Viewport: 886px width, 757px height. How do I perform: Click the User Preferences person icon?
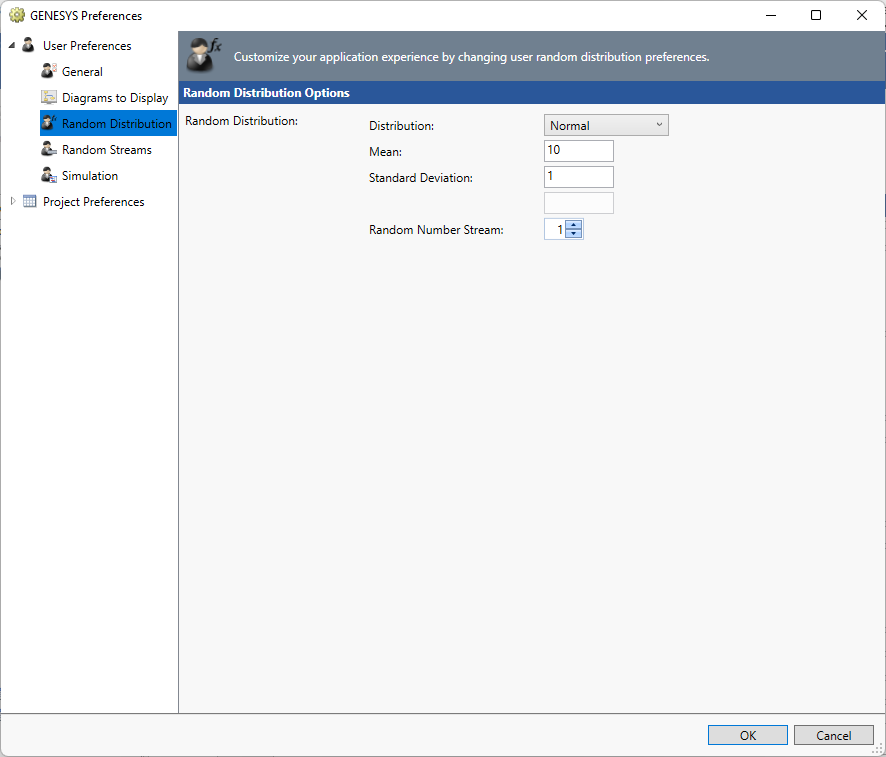tap(28, 45)
